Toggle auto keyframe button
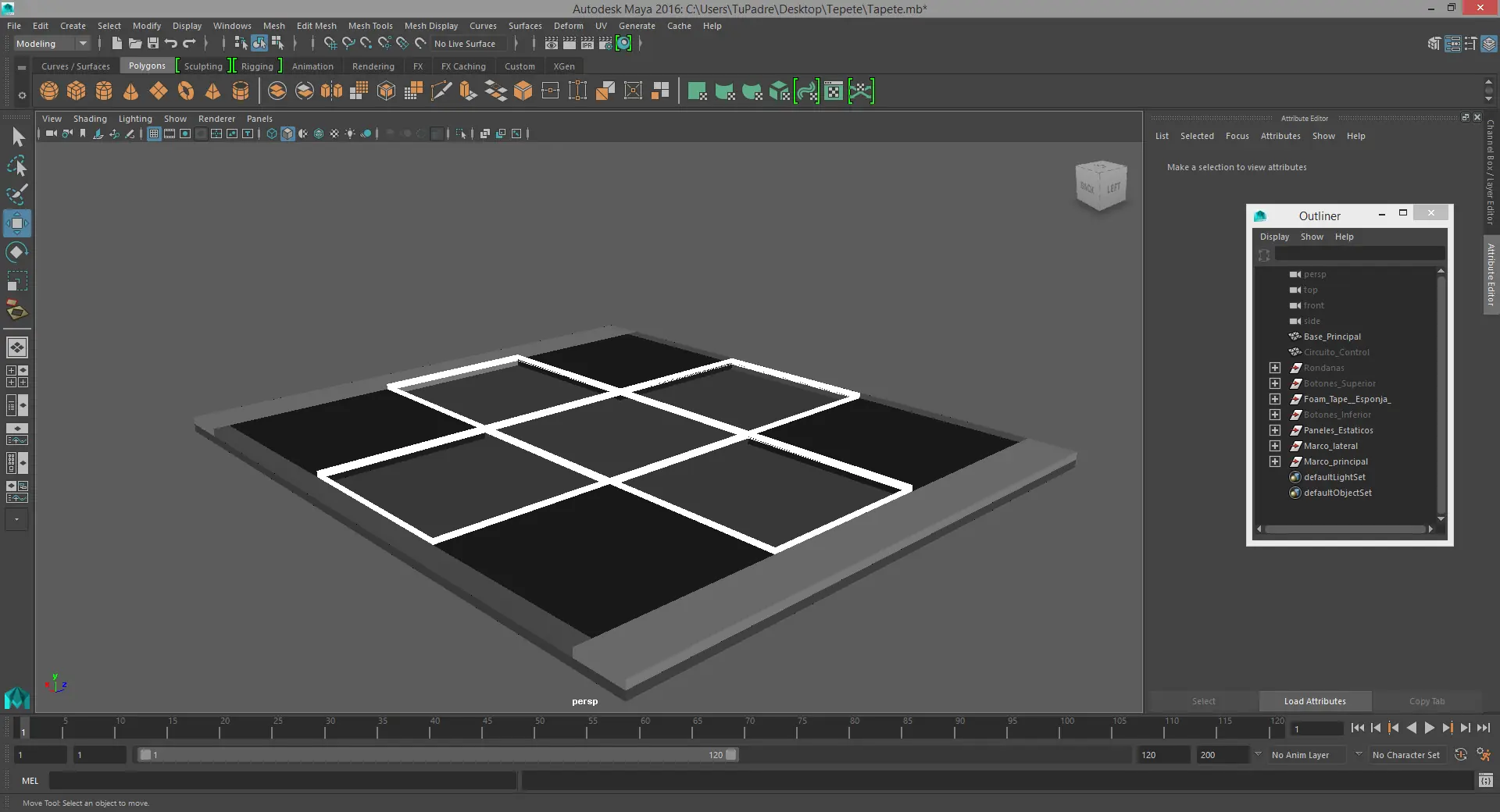Viewport: 1500px width, 812px height. click(x=1461, y=755)
